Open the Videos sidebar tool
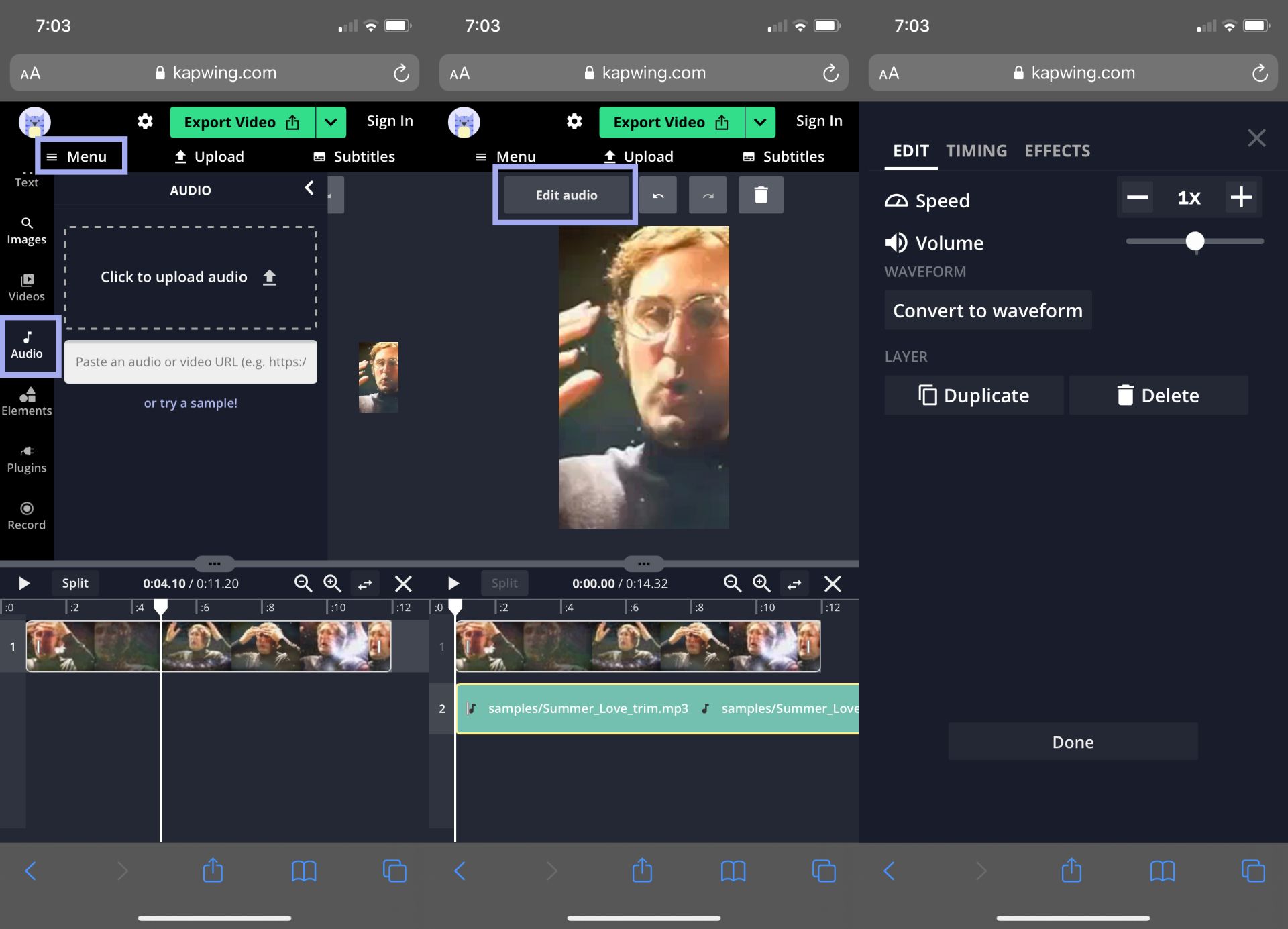This screenshot has width=1288, height=929. point(27,288)
